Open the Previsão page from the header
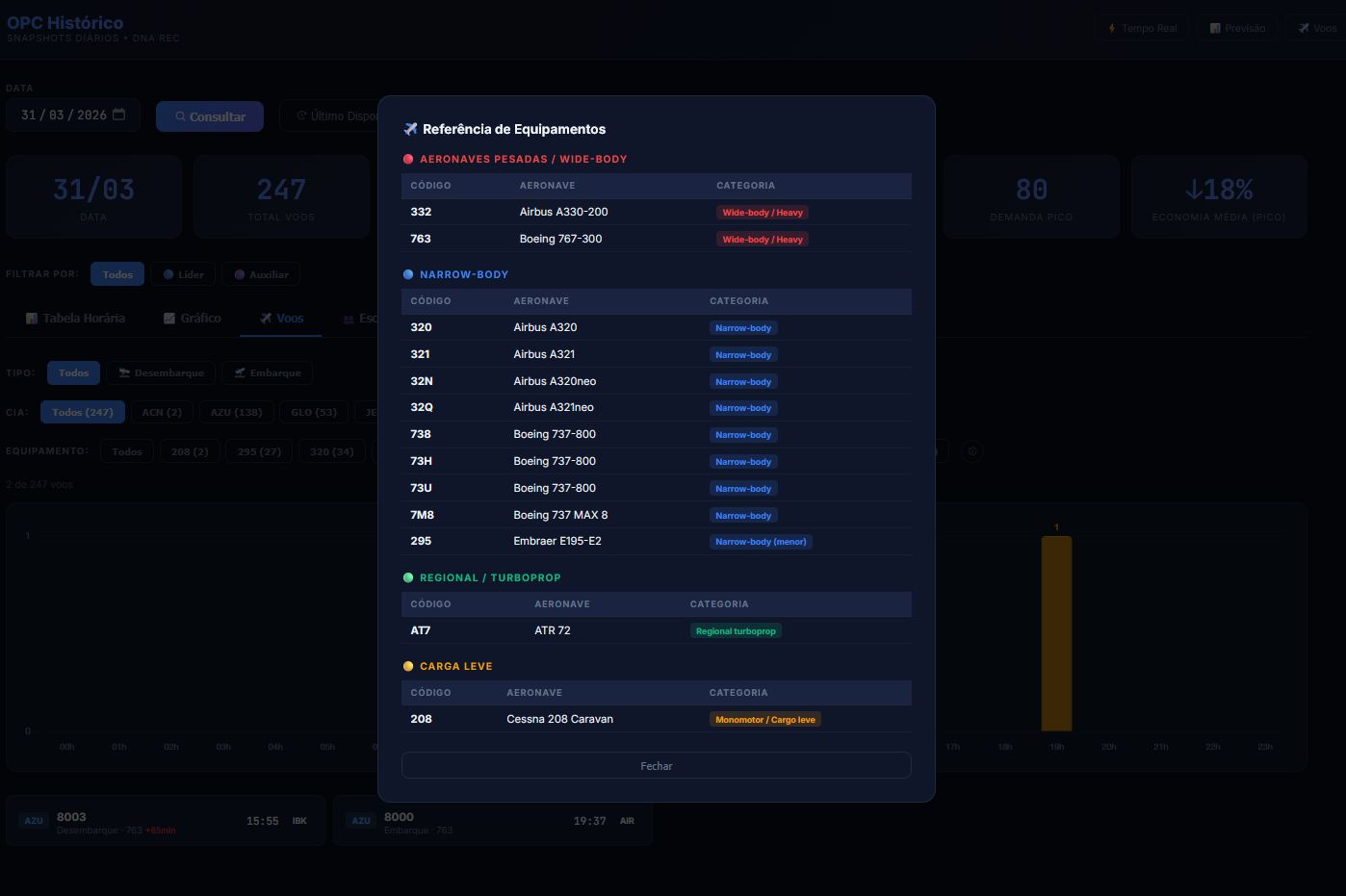The height and width of the screenshot is (896, 1346). [1237, 28]
